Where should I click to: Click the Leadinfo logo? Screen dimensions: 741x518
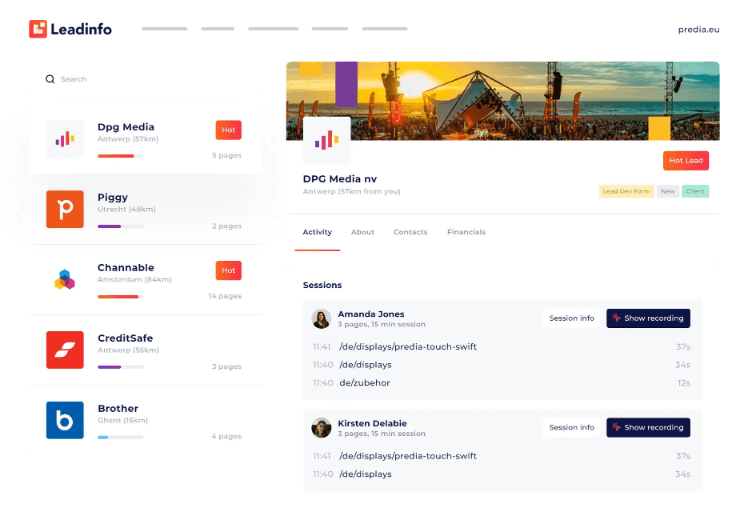point(70,29)
